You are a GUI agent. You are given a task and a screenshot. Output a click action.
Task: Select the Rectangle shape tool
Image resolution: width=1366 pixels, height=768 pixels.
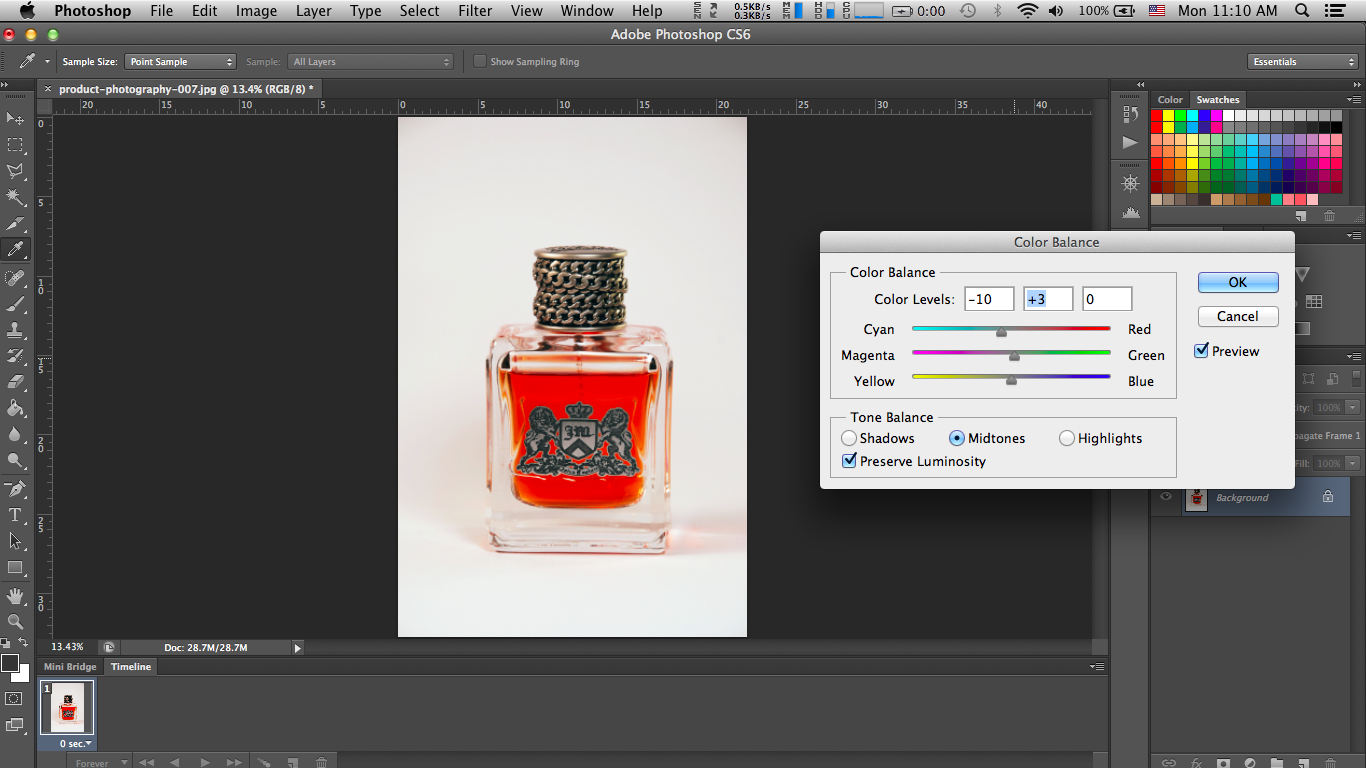15,567
